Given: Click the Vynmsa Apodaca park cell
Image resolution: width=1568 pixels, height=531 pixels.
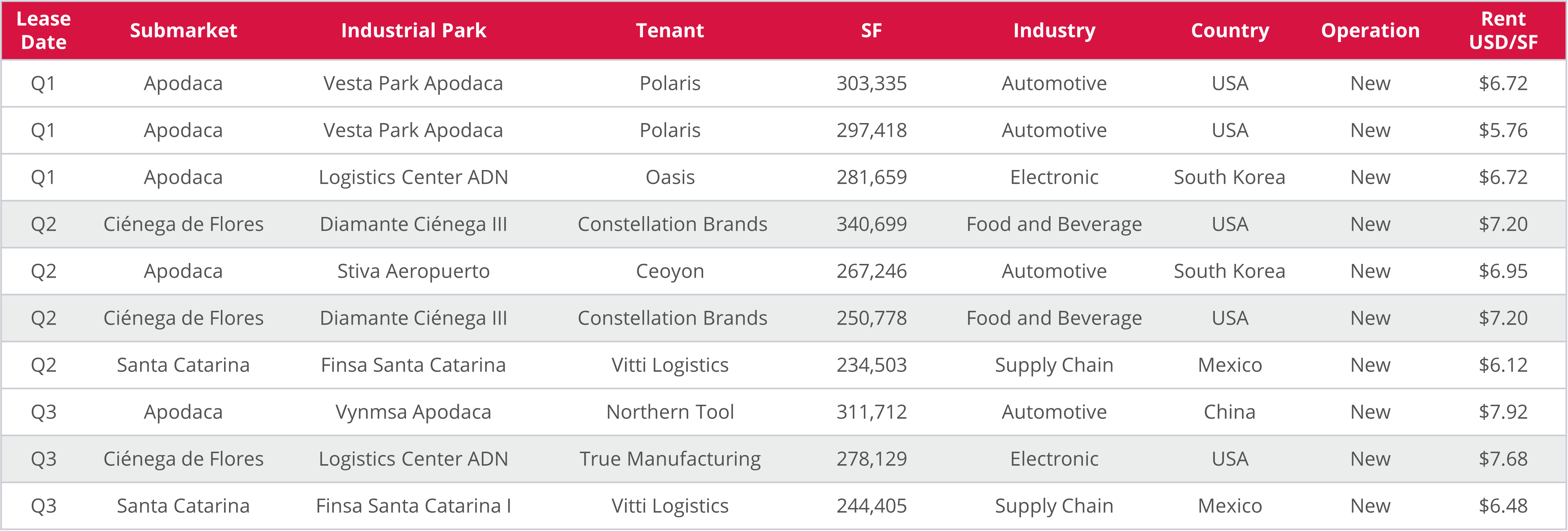Looking at the screenshot, I should click(413, 412).
